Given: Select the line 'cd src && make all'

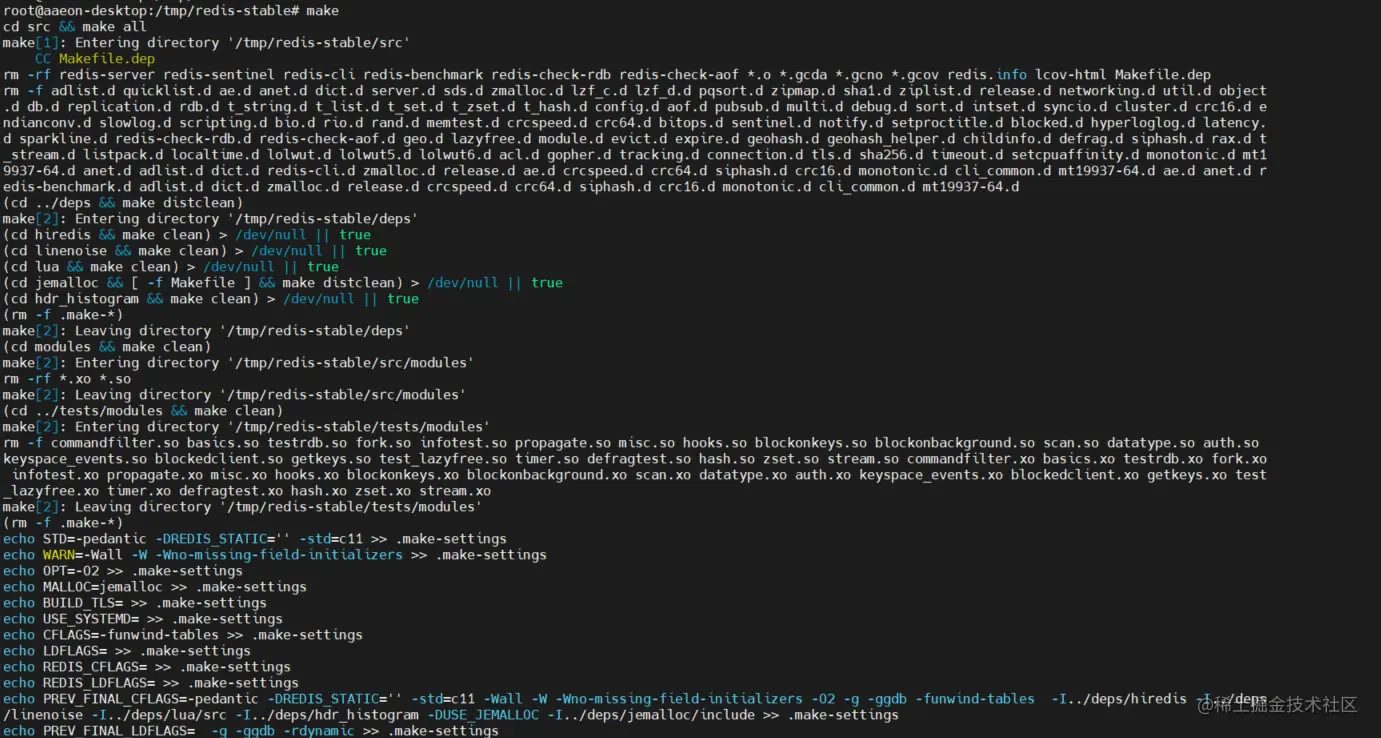Looking at the screenshot, I should tap(74, 27).
